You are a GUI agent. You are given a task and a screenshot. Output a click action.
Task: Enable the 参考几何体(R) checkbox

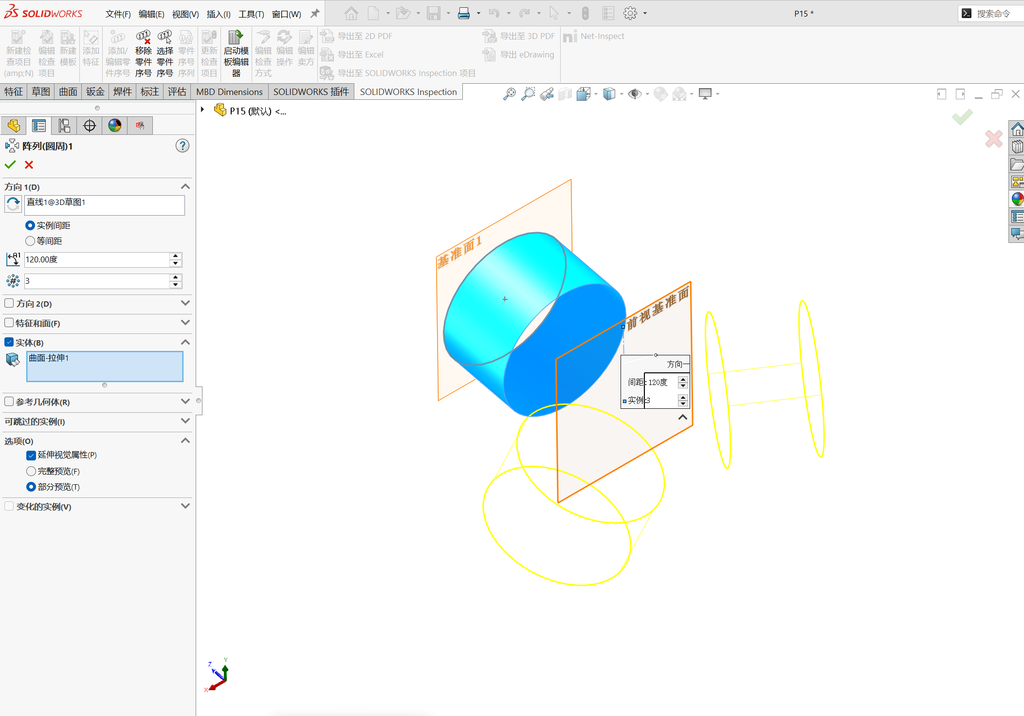point(9,402)
